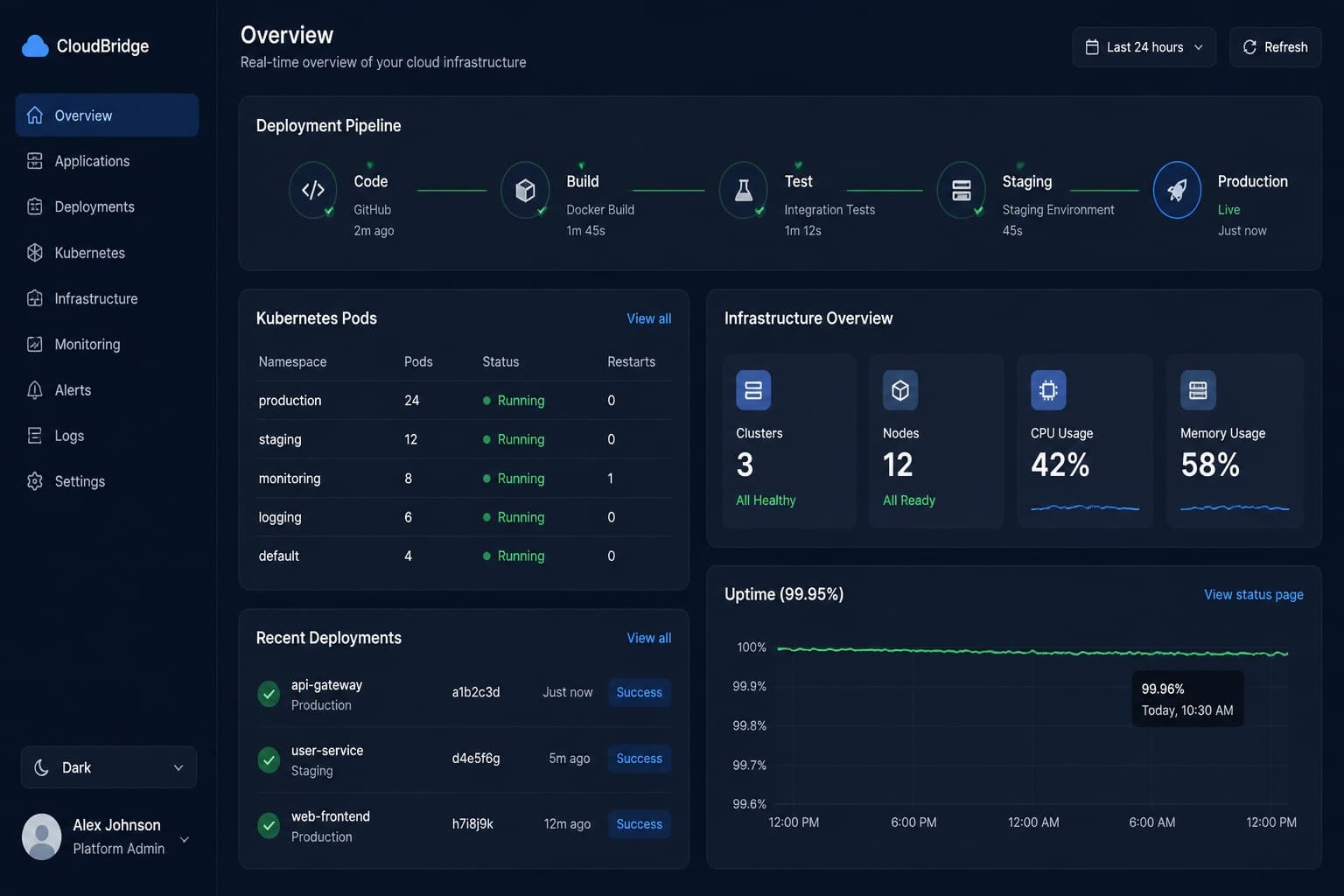Click the api-gateway Success badge
The image size is (1344, 896).
[639, 692]
